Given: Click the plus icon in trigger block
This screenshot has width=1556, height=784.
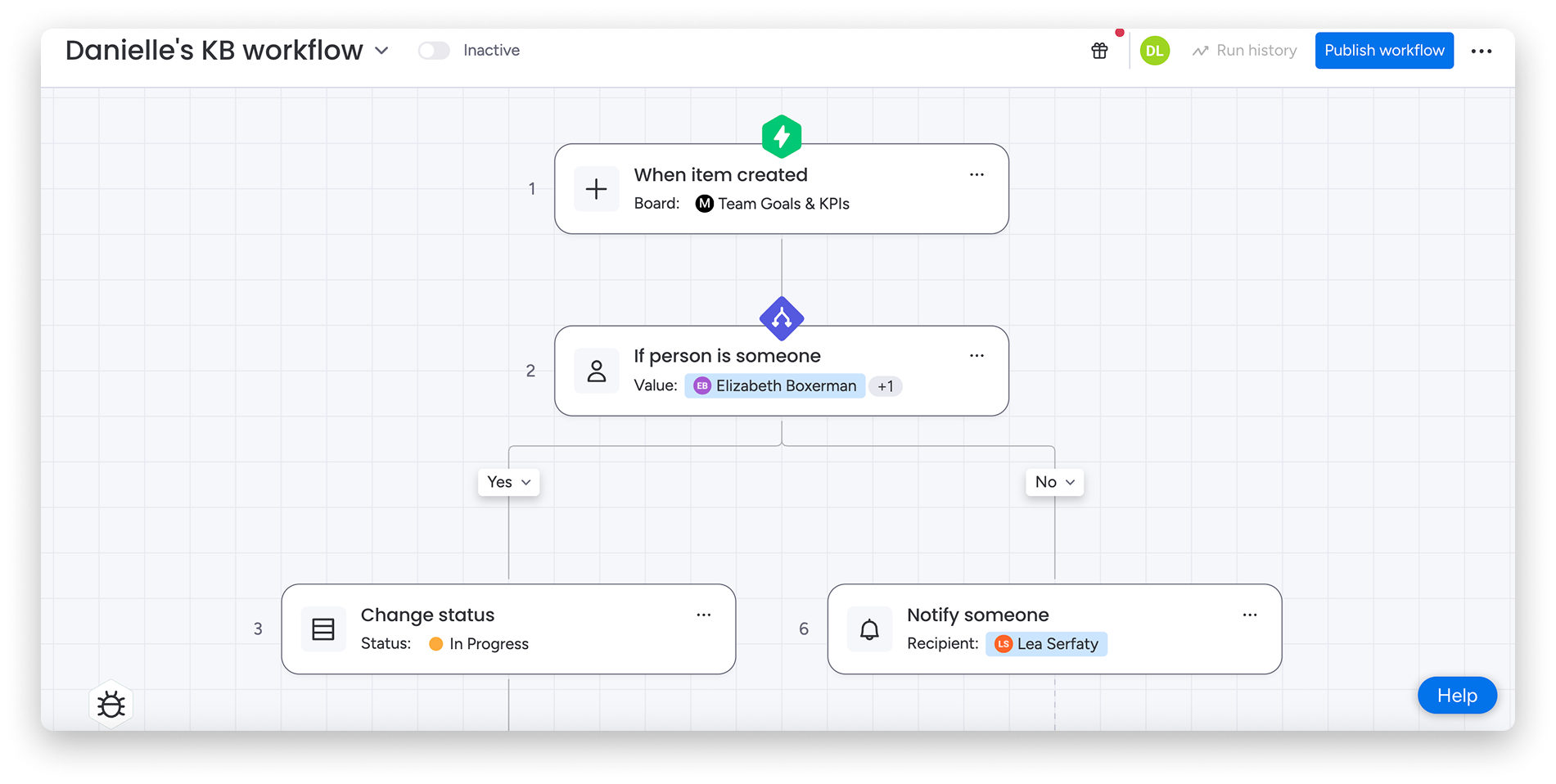Looking at the screenshot, I should tap(597, 189).
